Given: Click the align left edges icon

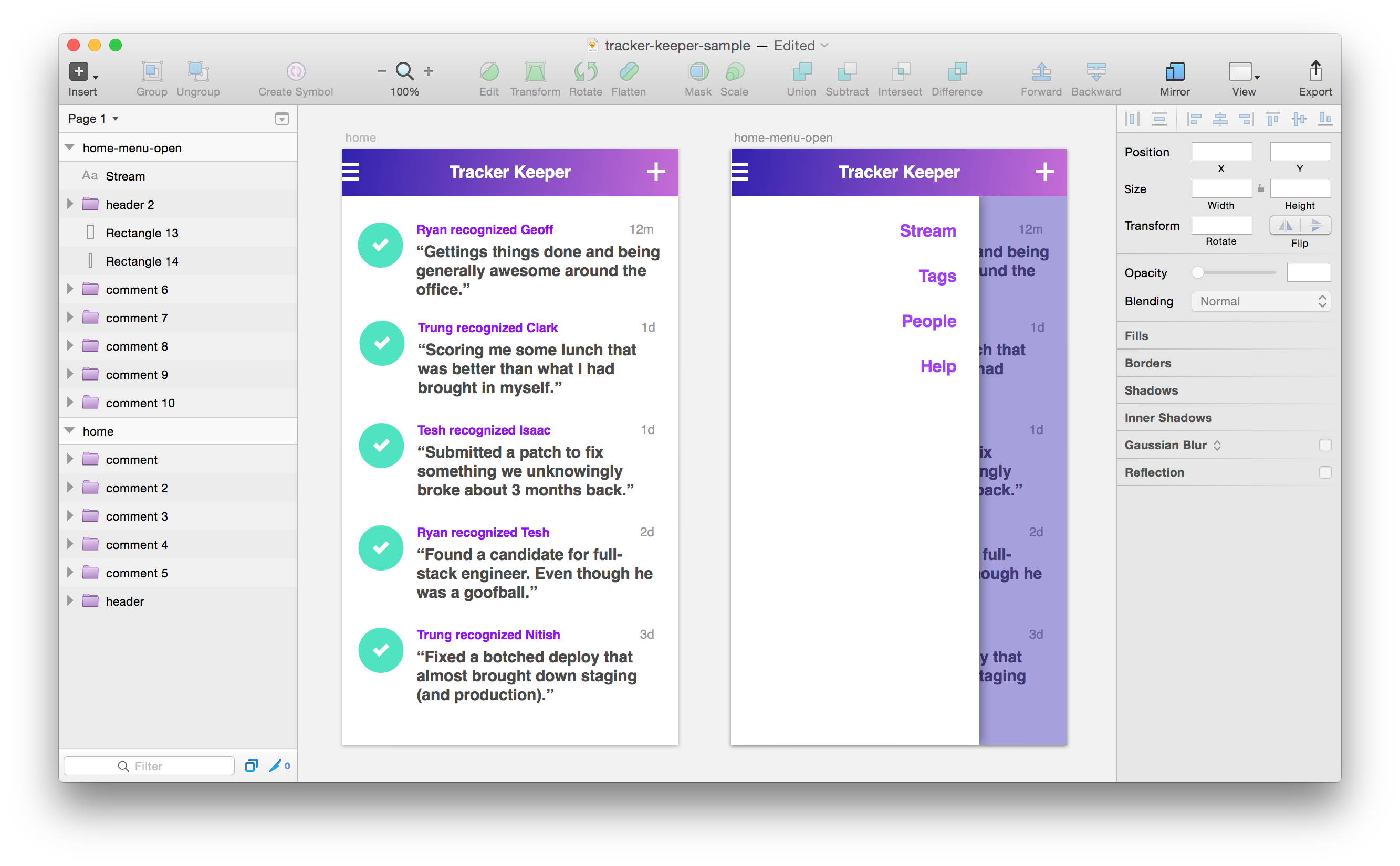Looking at the screenshot, I should click(x=1194, y=119).
